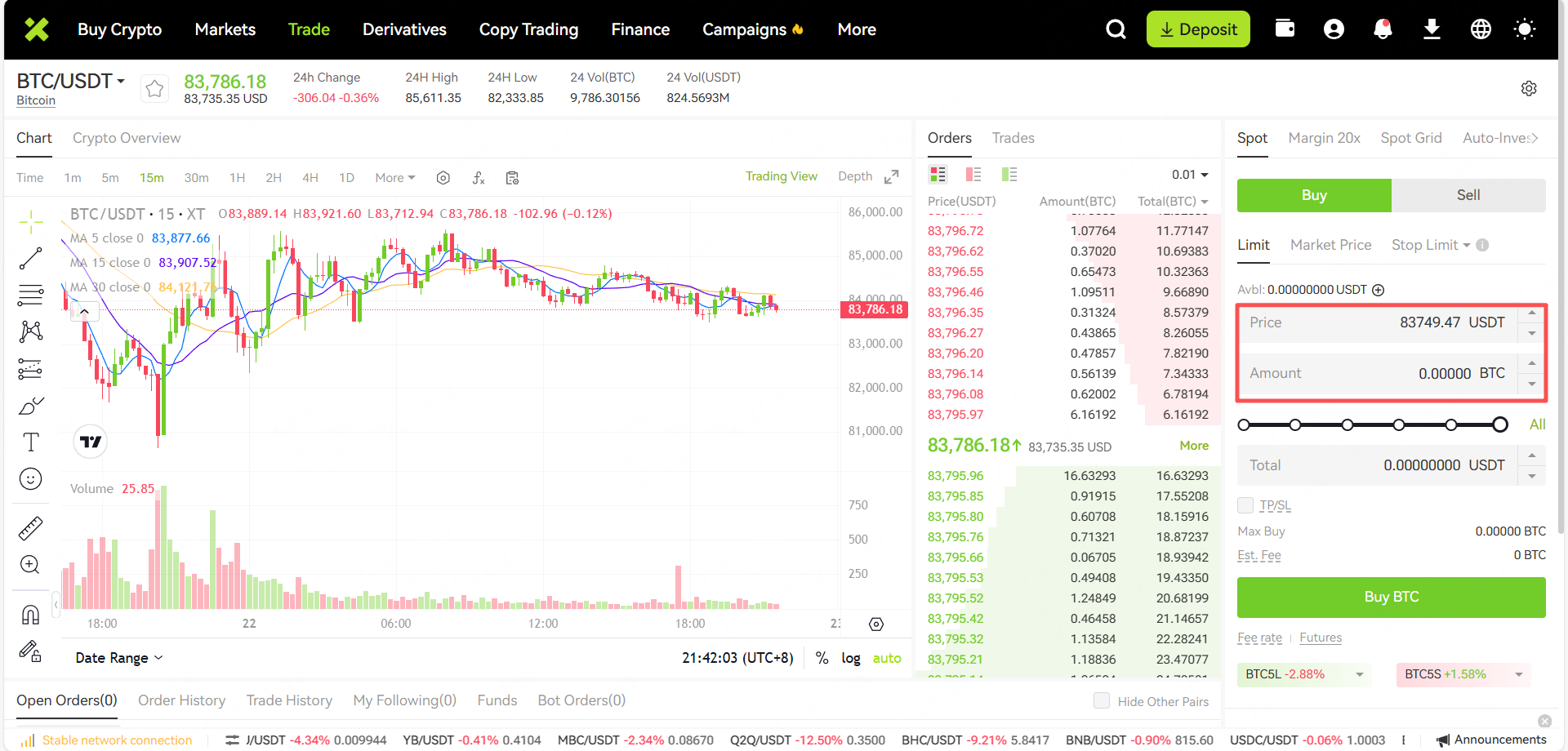Open the Derivatives menu
The width and height of the screenshot is (1568, 751).
tap(404, 29)
